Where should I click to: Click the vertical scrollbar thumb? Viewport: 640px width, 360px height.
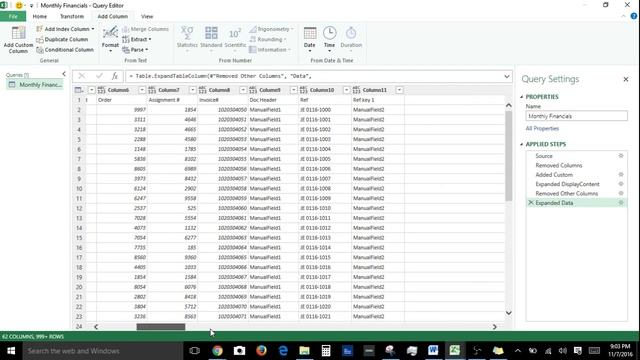click(x=509, y=156)
